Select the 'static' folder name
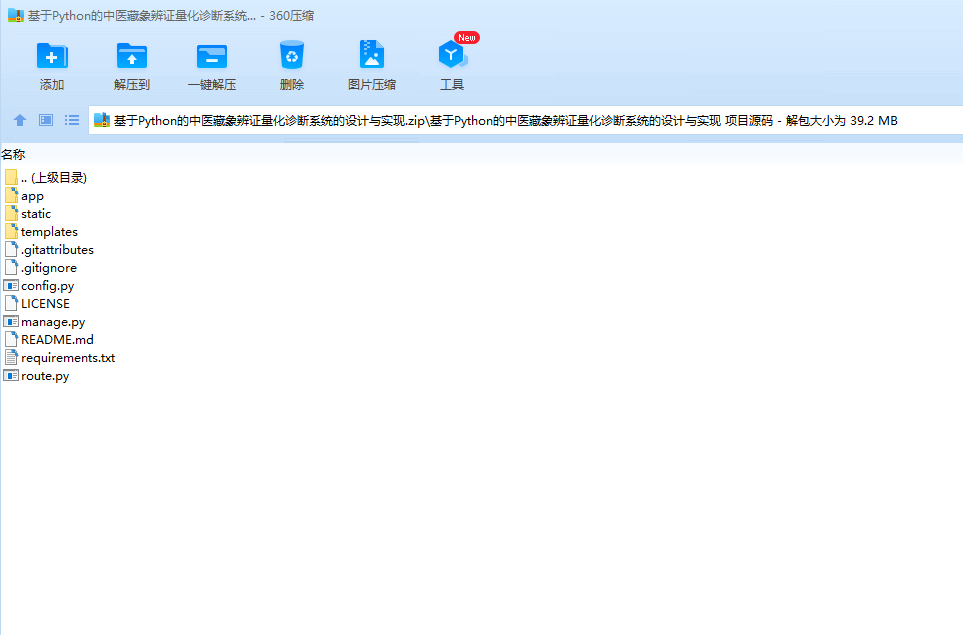 (36, 214)
